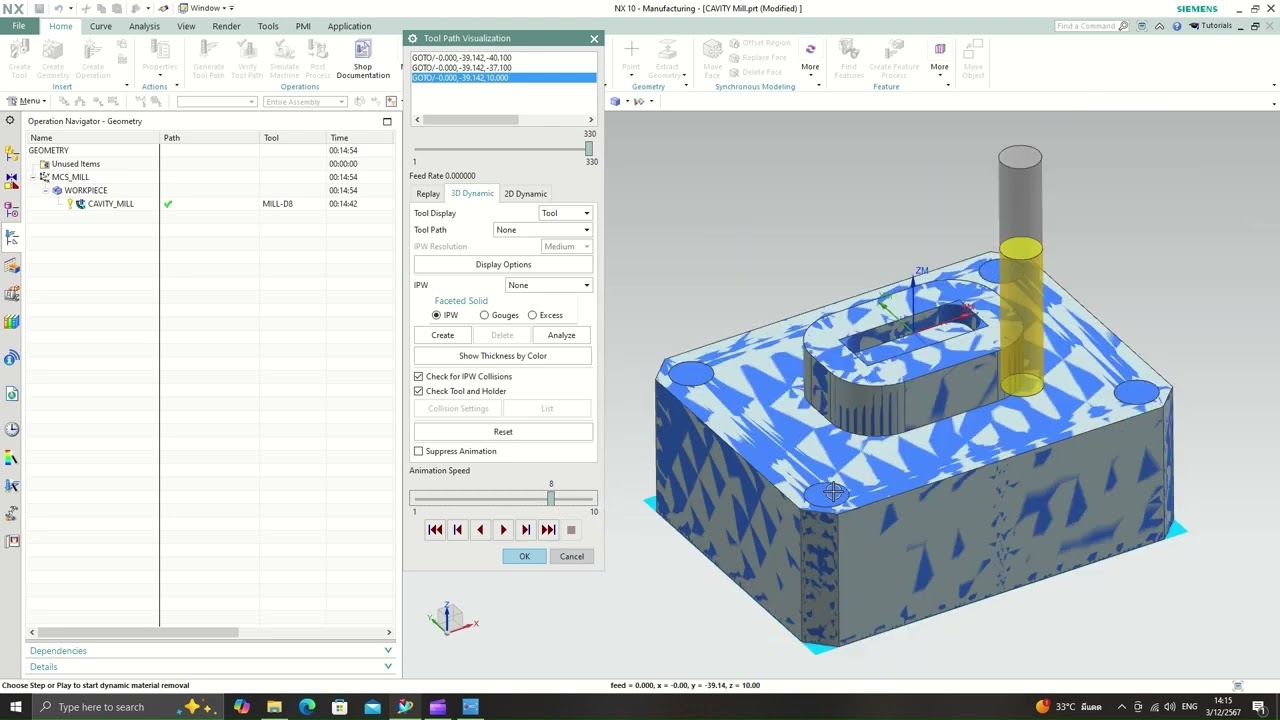The image size is (1280, 720).
Task: Rewind to start of tool path
Action: click(435, 530)
